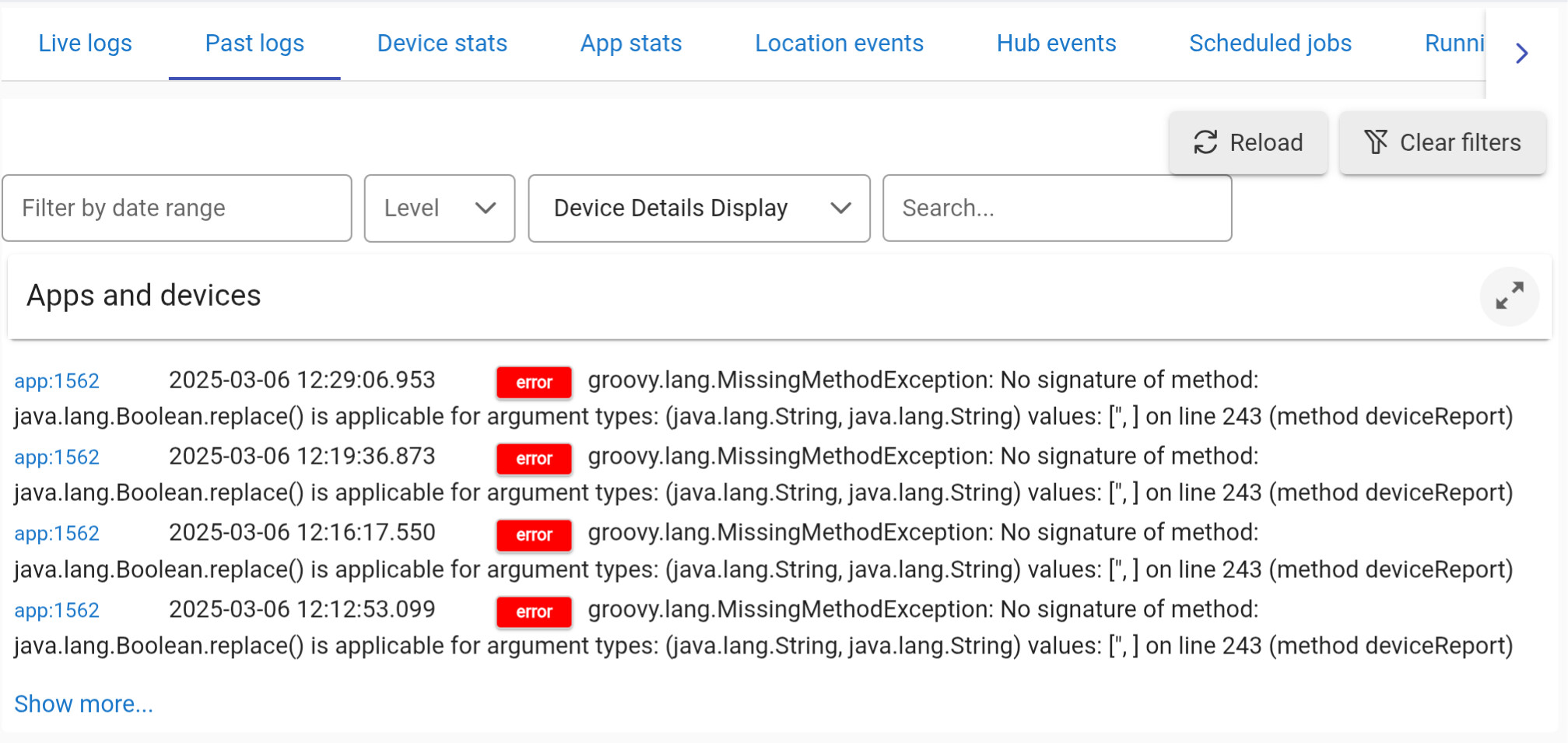Clear all log filters

(1442, 142)
